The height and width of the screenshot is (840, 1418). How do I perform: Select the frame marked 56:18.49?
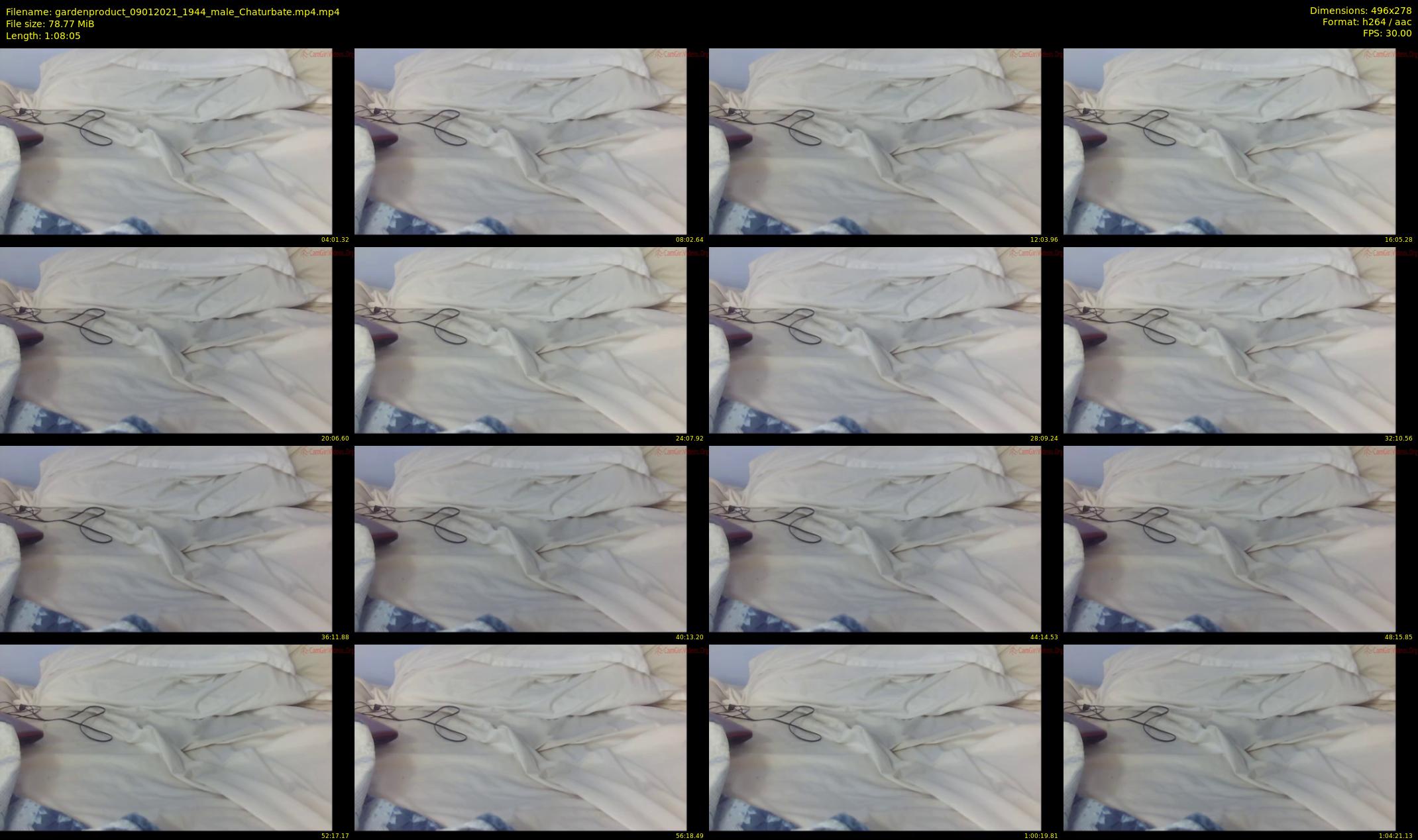coord(520,737)
